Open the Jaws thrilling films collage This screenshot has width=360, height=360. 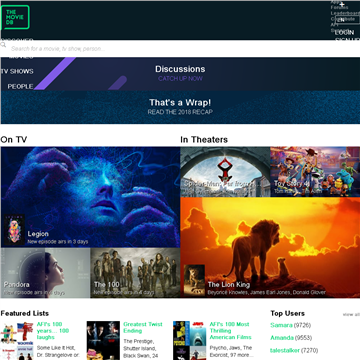[x=190, y=341]
